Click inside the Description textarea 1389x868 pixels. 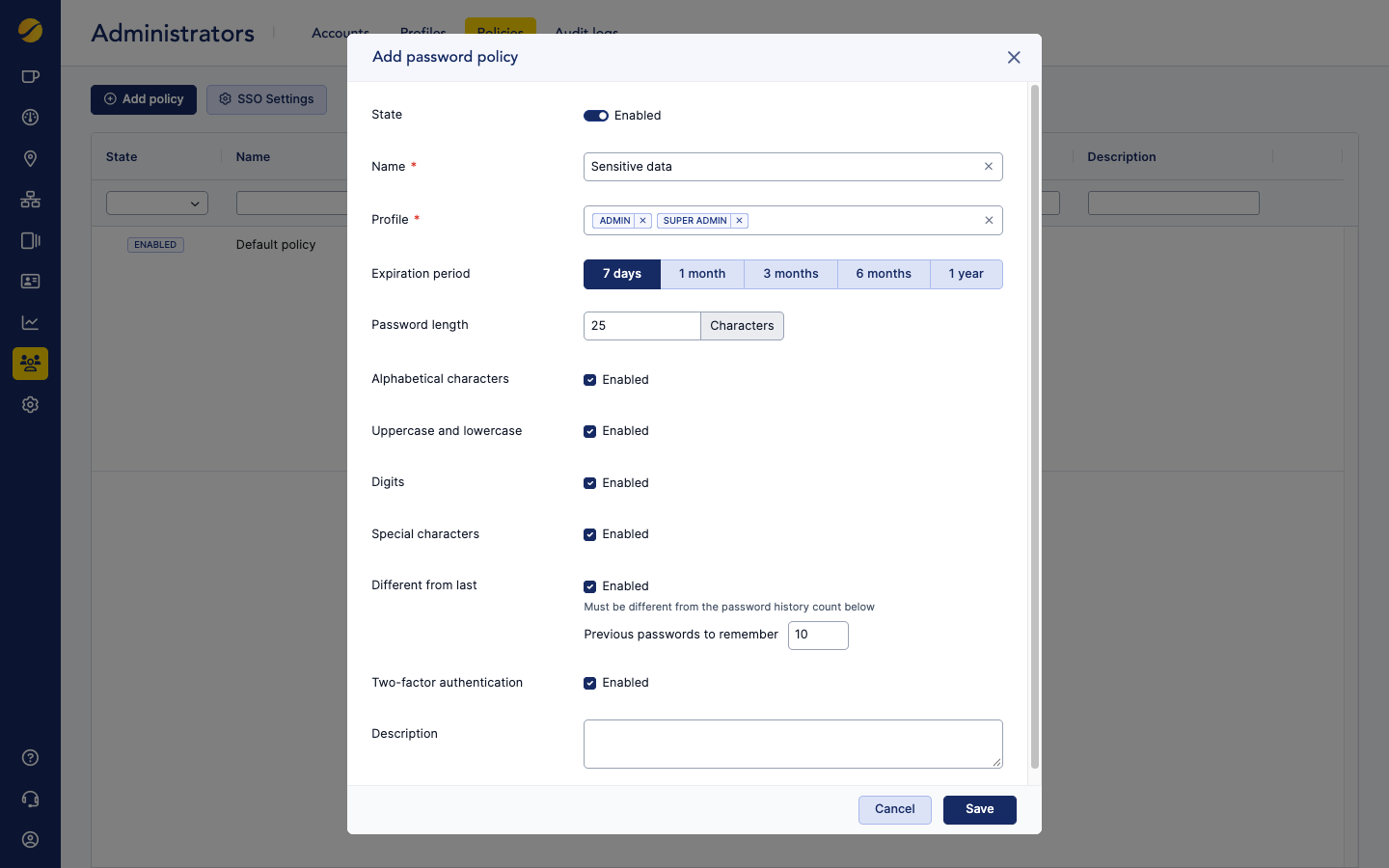(792, 744)
